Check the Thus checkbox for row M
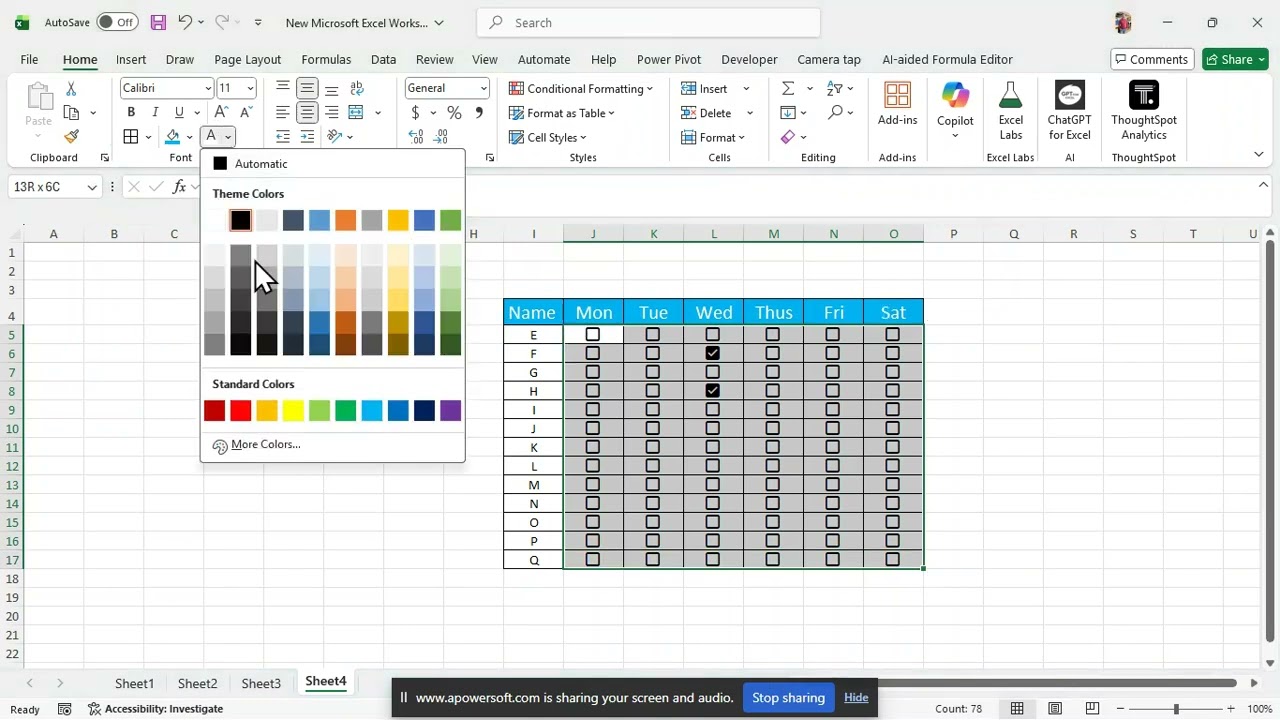Image resolution: width=1280 pixels, height=720 pixels. 773,485
